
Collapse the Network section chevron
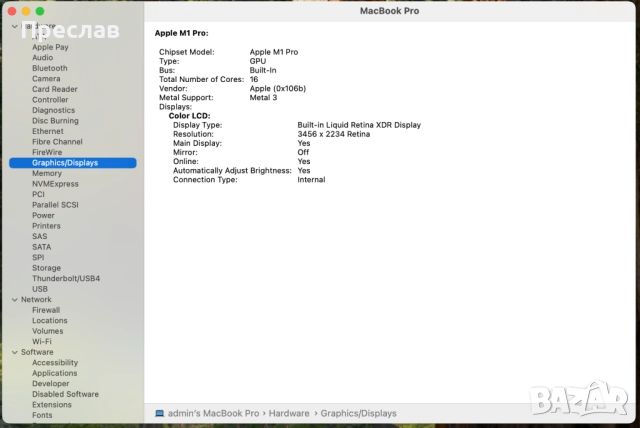[15, 299]
